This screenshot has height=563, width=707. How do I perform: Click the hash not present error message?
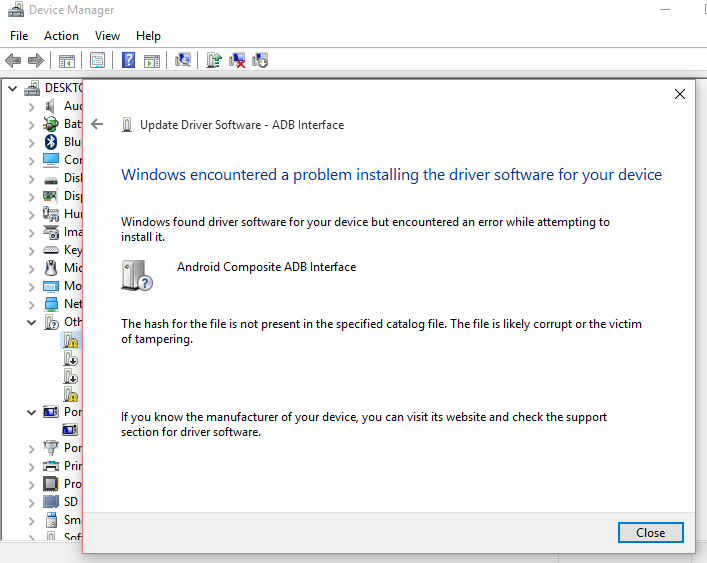click(x=381, y=331)
